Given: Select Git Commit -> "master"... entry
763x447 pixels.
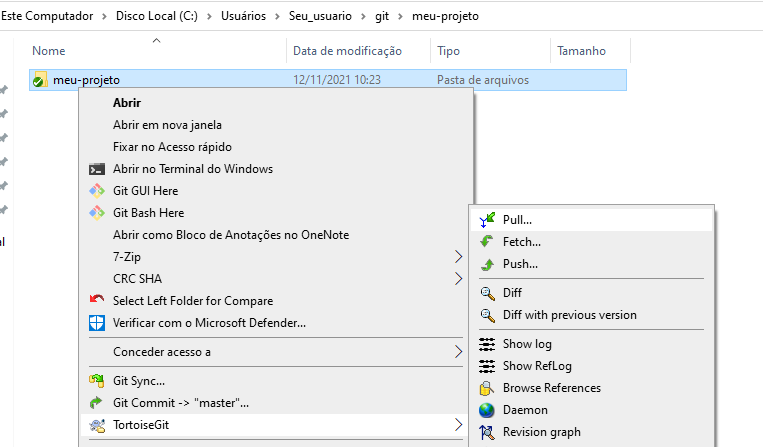Looking at the screenshot, I should pos(275,403).
